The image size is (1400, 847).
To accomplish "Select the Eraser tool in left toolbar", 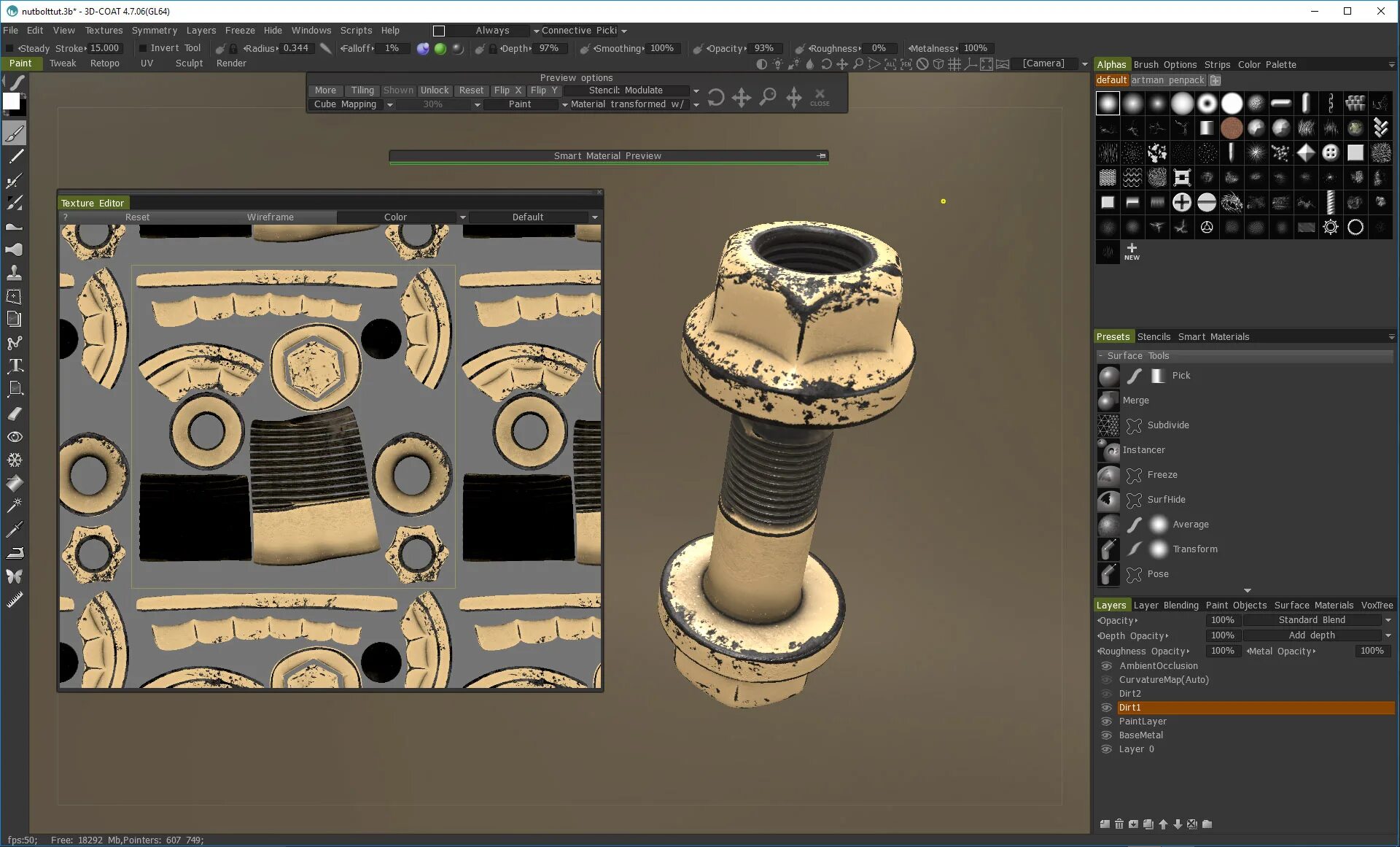I will [x=15, y=414].
